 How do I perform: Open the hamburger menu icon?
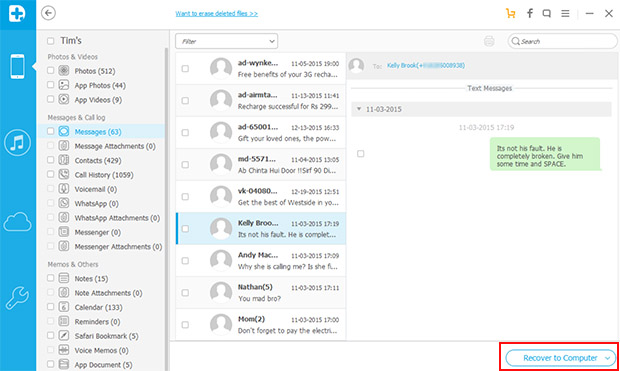click(x=565, y=13)
